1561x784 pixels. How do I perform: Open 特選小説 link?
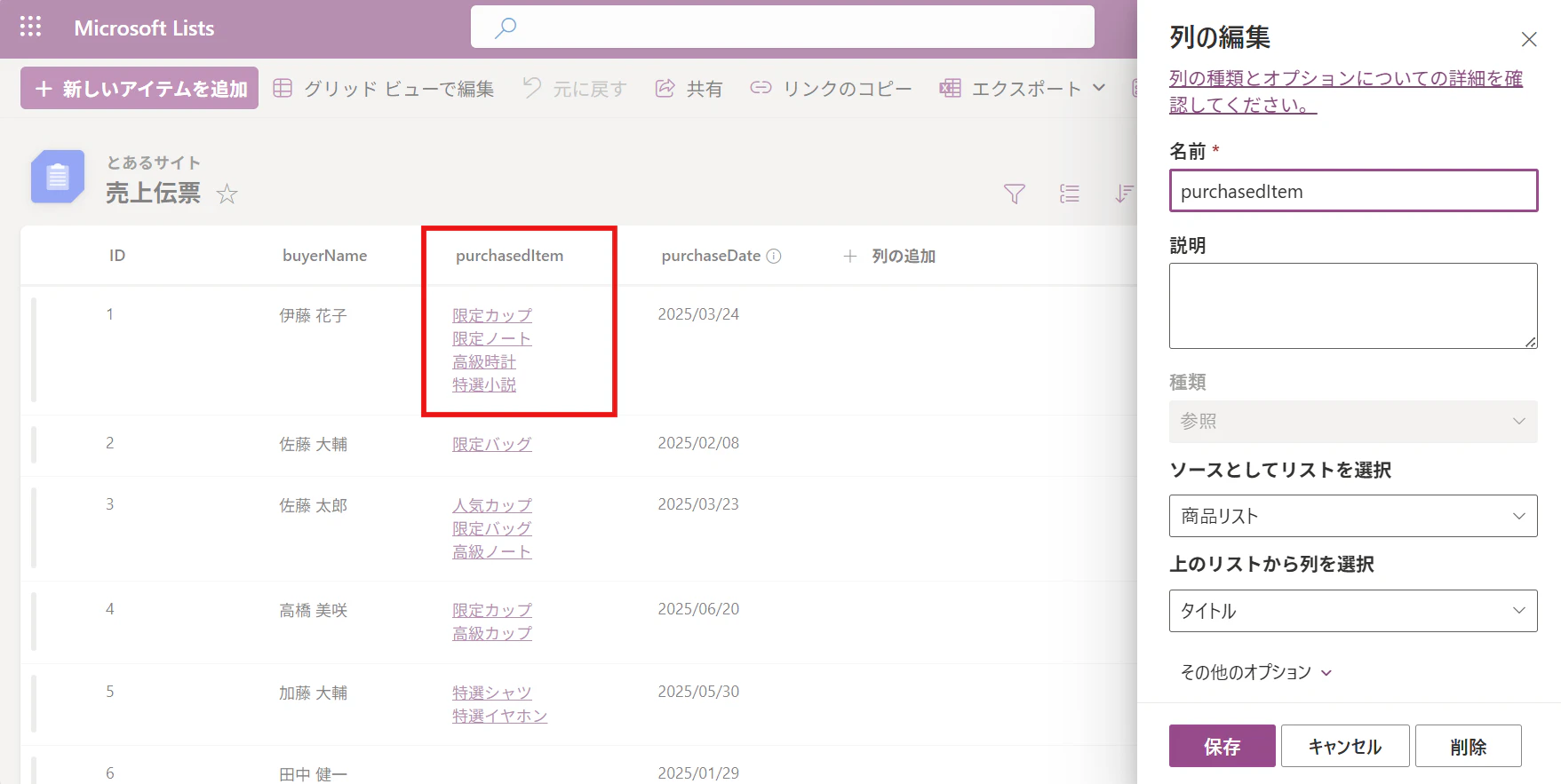(x=484, y=384)
